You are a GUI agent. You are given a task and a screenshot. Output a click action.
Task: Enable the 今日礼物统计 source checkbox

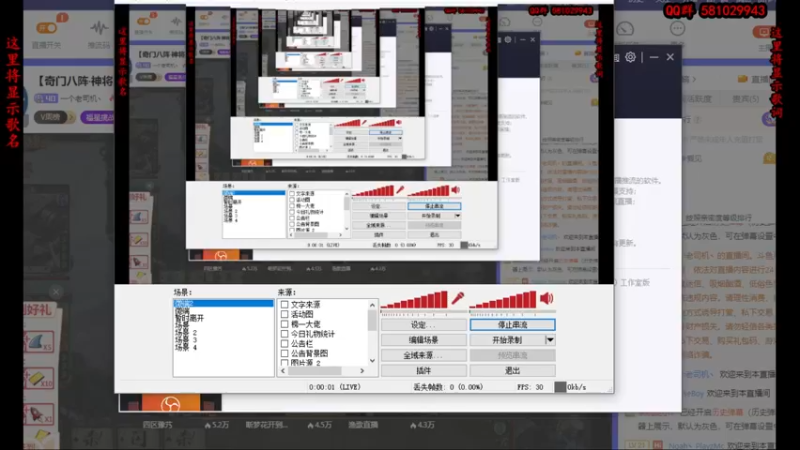pyautogui.click(x=285, y=334)
